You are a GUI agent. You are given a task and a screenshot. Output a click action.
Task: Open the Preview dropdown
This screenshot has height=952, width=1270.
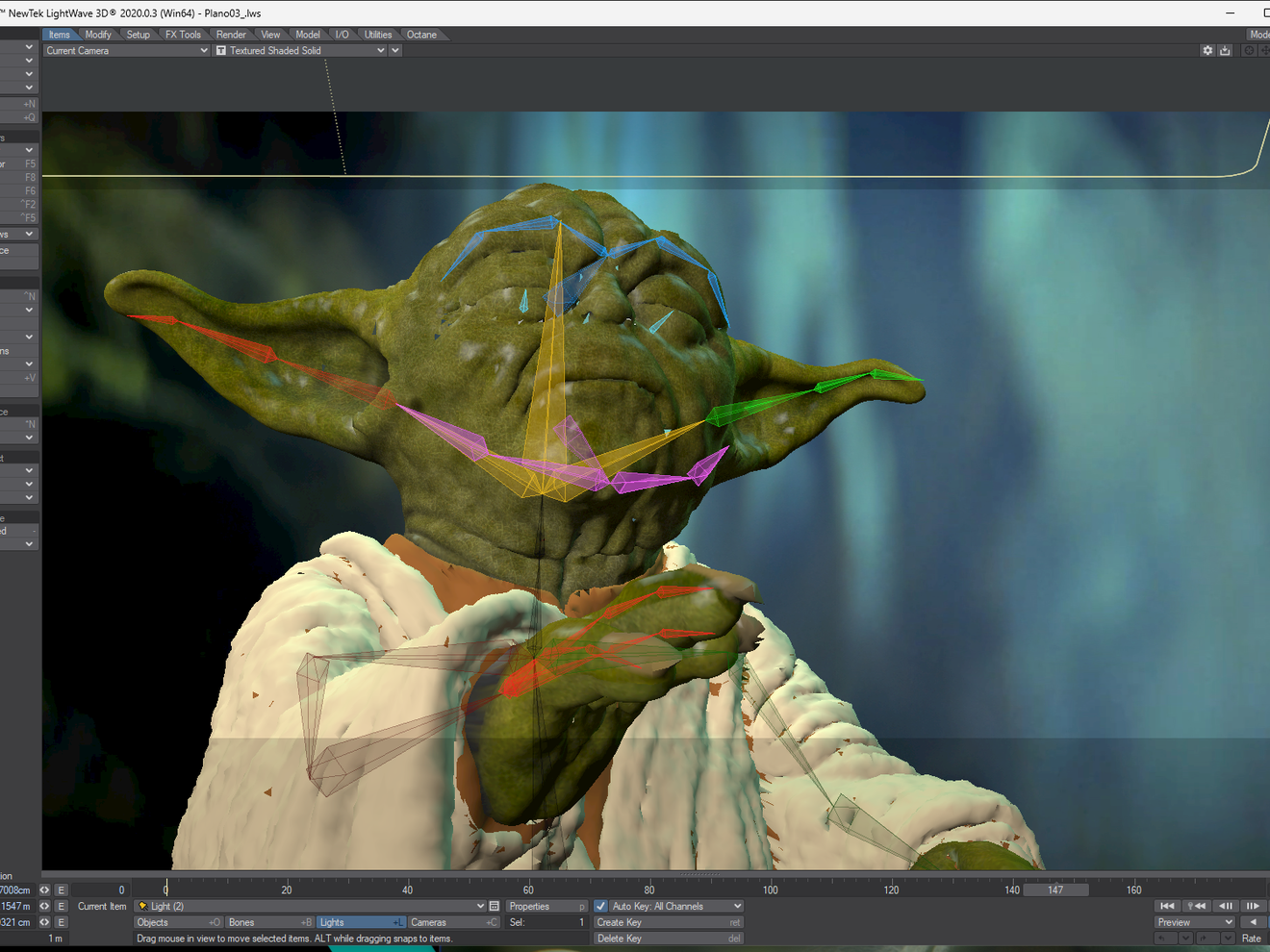click(1194, 922)
